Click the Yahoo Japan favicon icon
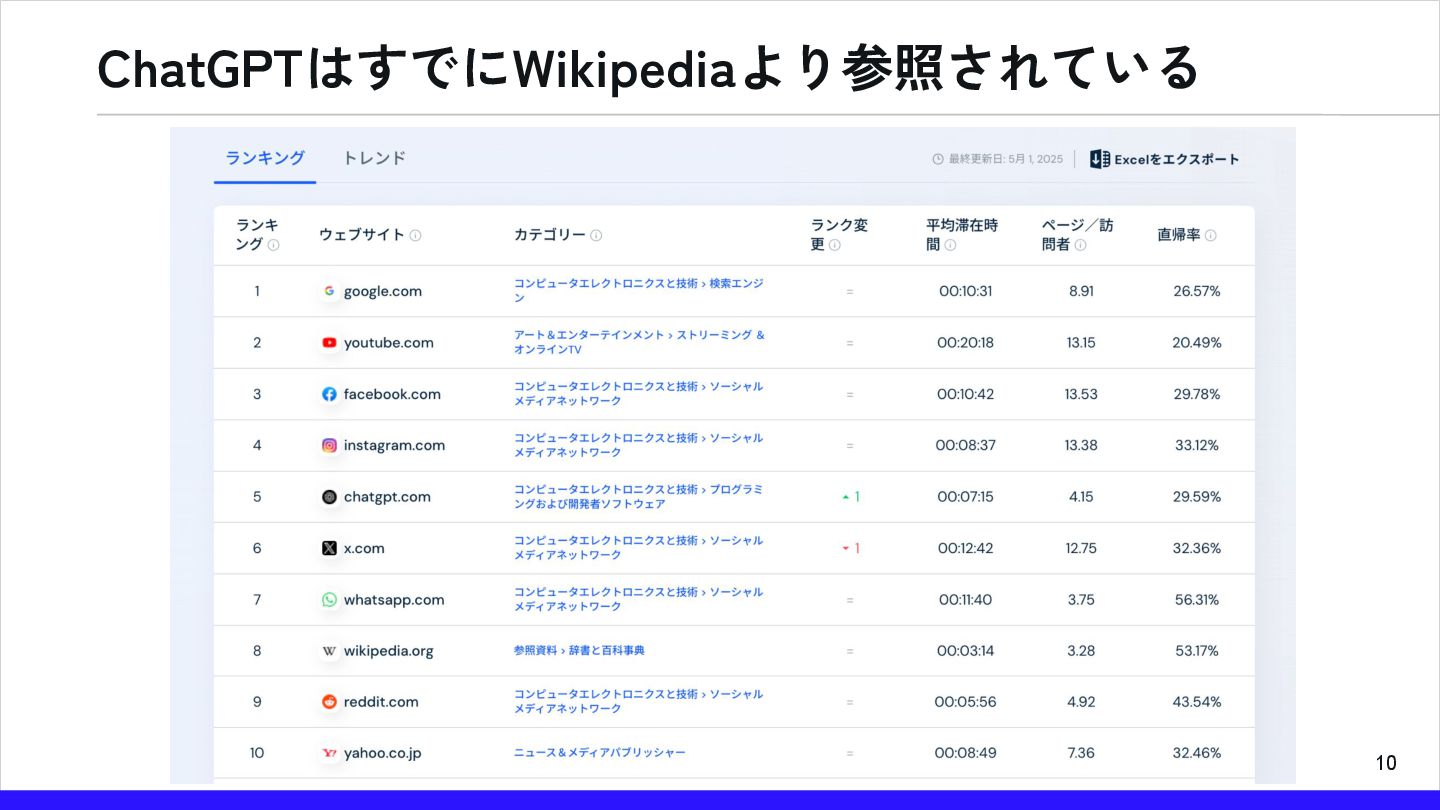This screenshot has width=1440, height=810. click(x=329, y=753)
